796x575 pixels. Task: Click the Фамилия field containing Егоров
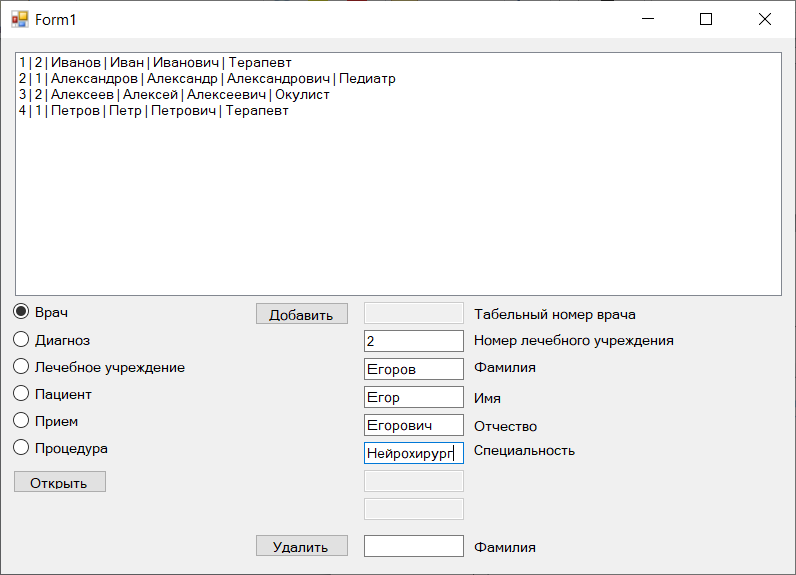[414, 369]
